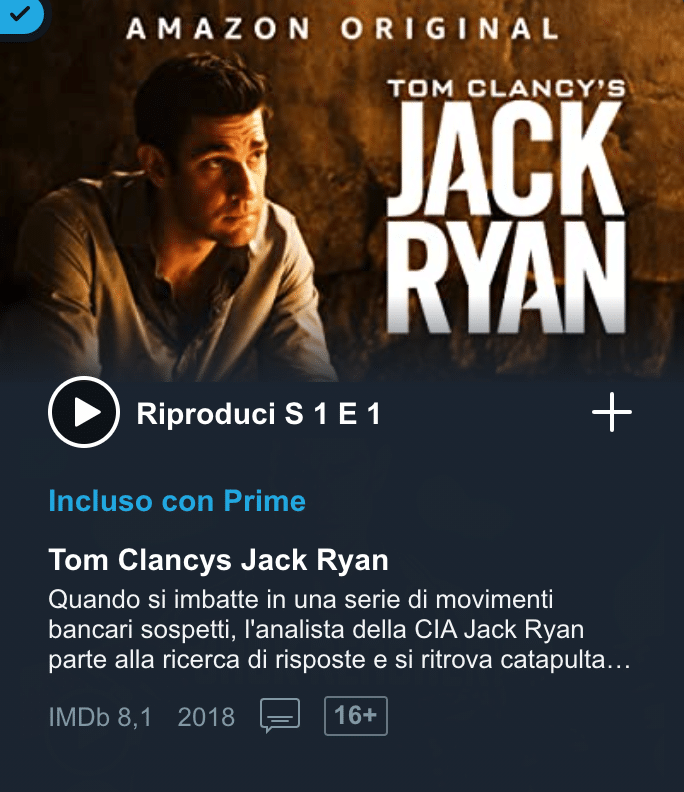Click the 16+ age rating badge
Viewport: 684px width, 792px height.
tap(356, 716)
